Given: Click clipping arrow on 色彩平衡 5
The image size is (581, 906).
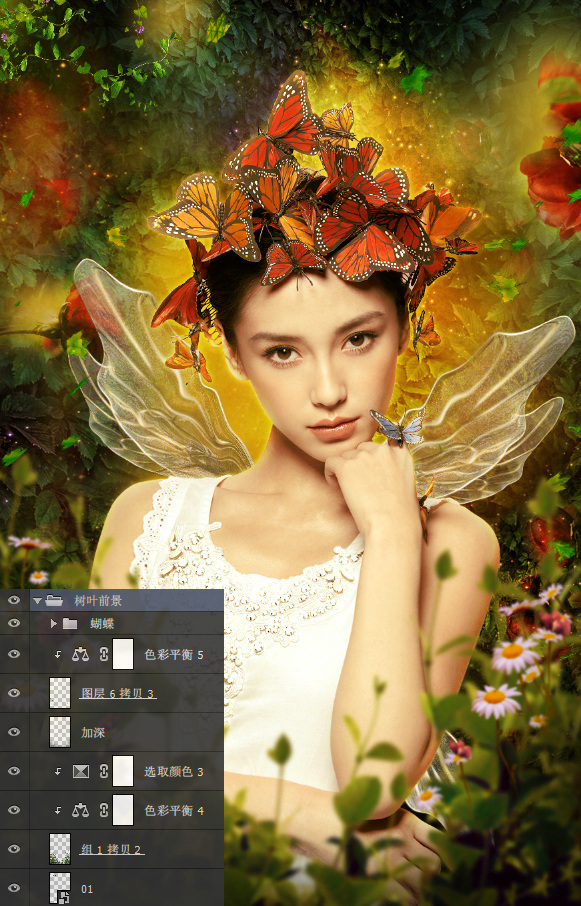Looking at the screenshot, I should point(58,655).
